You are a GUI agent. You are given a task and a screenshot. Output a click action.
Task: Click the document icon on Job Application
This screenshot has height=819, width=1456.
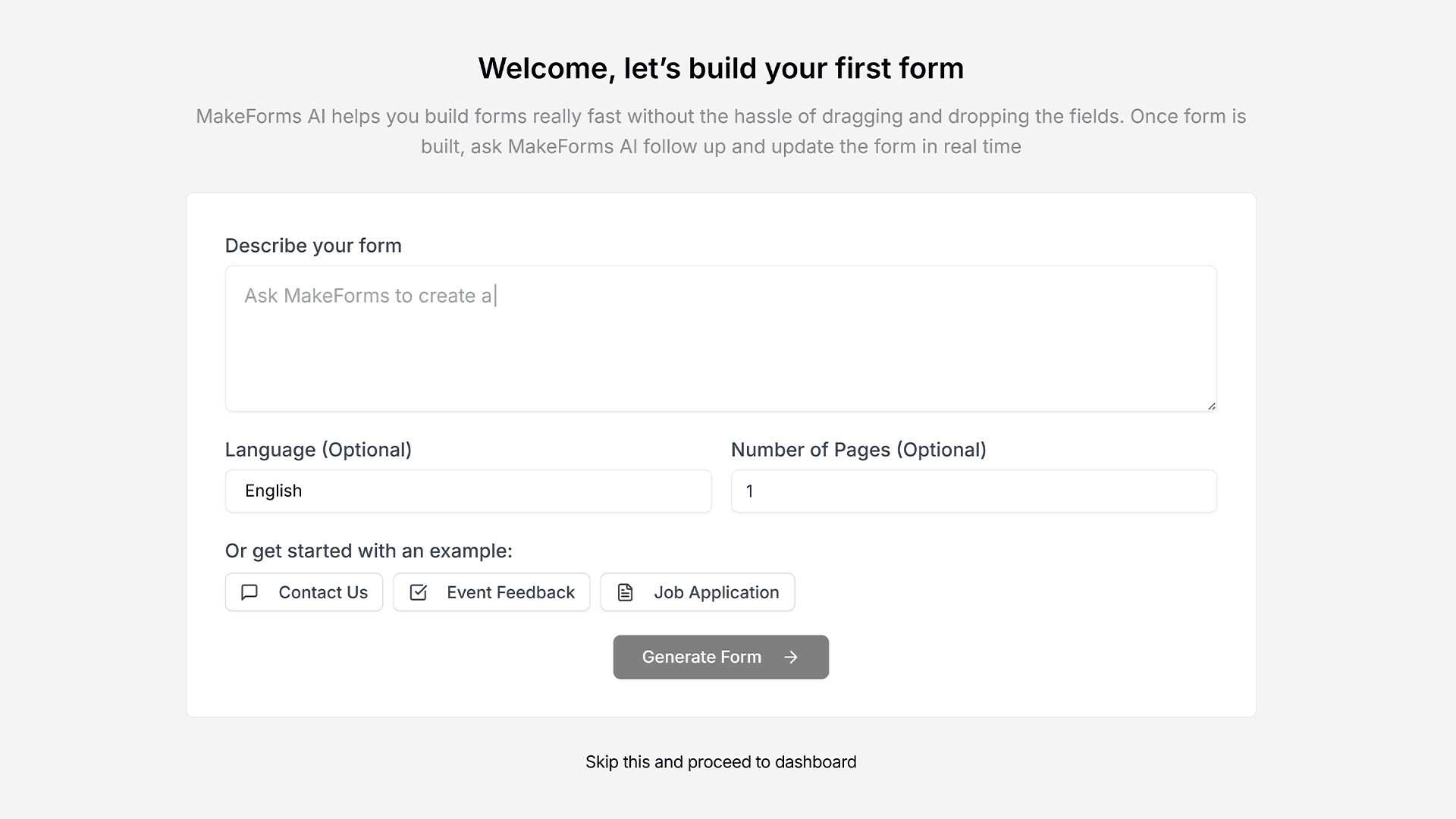pos(625,592)
